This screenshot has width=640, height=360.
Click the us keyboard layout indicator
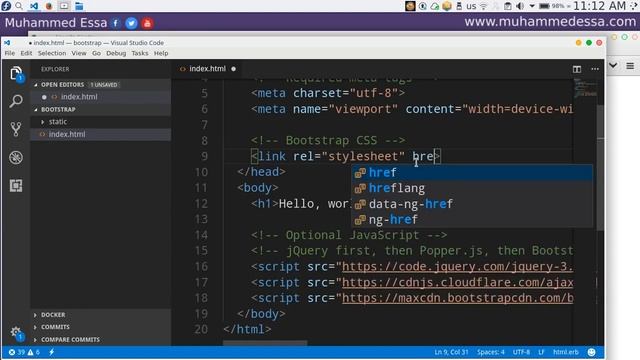pyautogui.click(x=471, y=6)
